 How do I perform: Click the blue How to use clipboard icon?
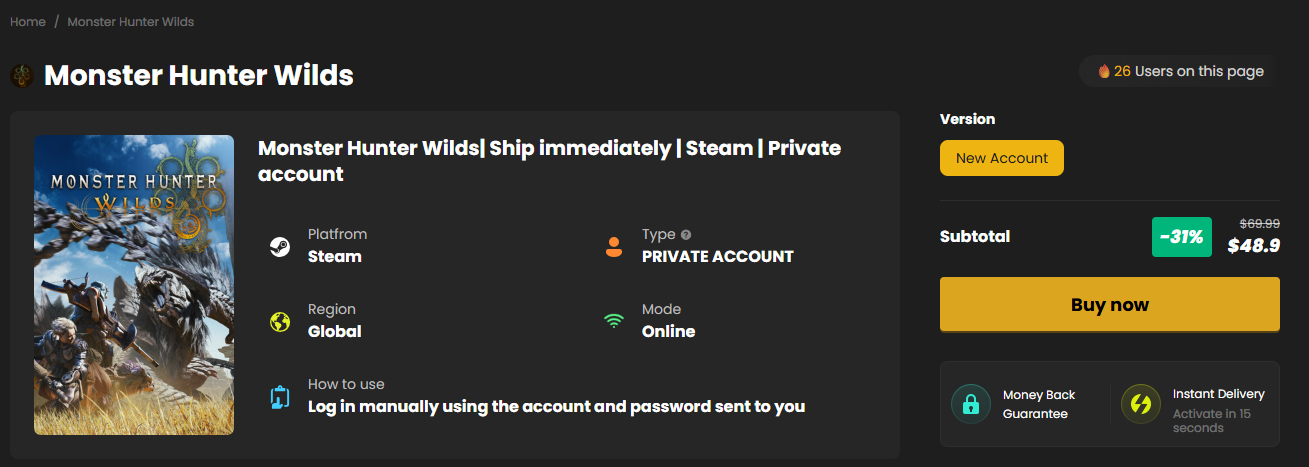tap(280, 397)
